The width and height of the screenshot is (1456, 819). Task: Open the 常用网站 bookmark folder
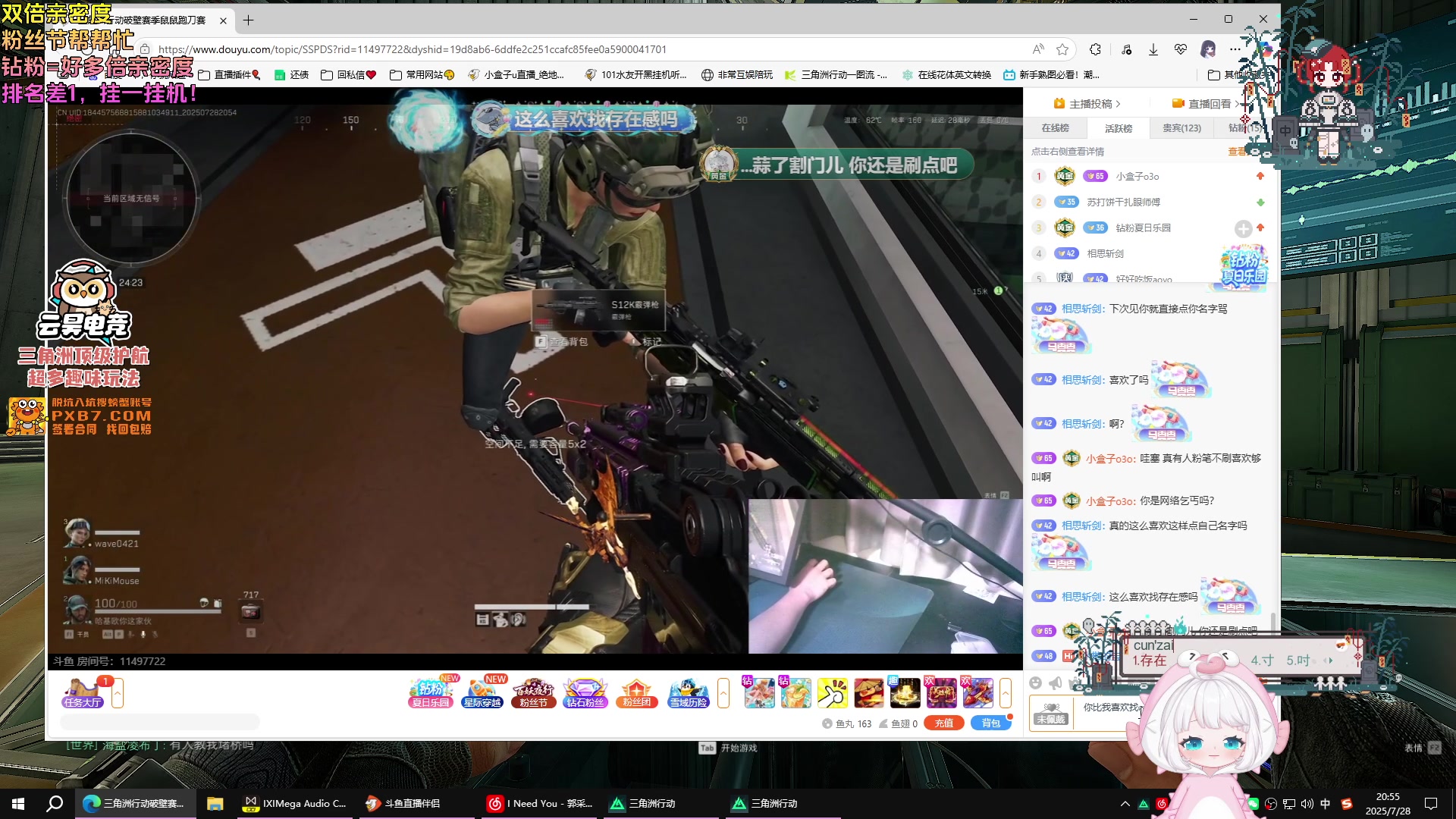[422, 75]
